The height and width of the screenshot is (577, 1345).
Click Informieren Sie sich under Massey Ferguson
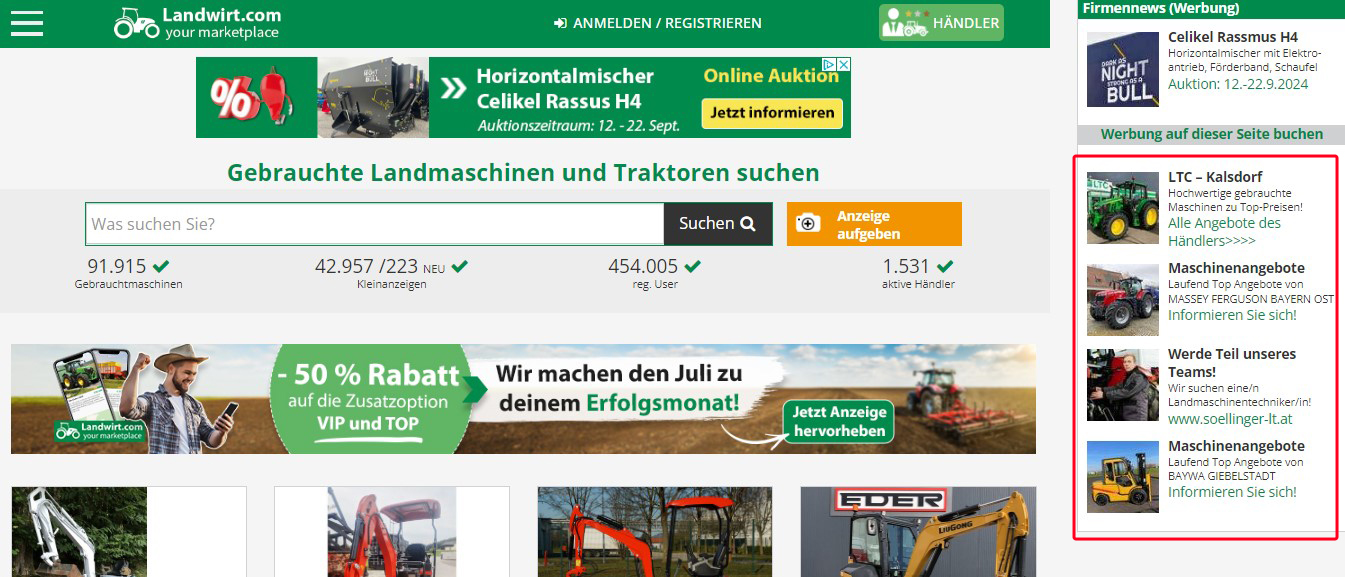[1232, 315]
